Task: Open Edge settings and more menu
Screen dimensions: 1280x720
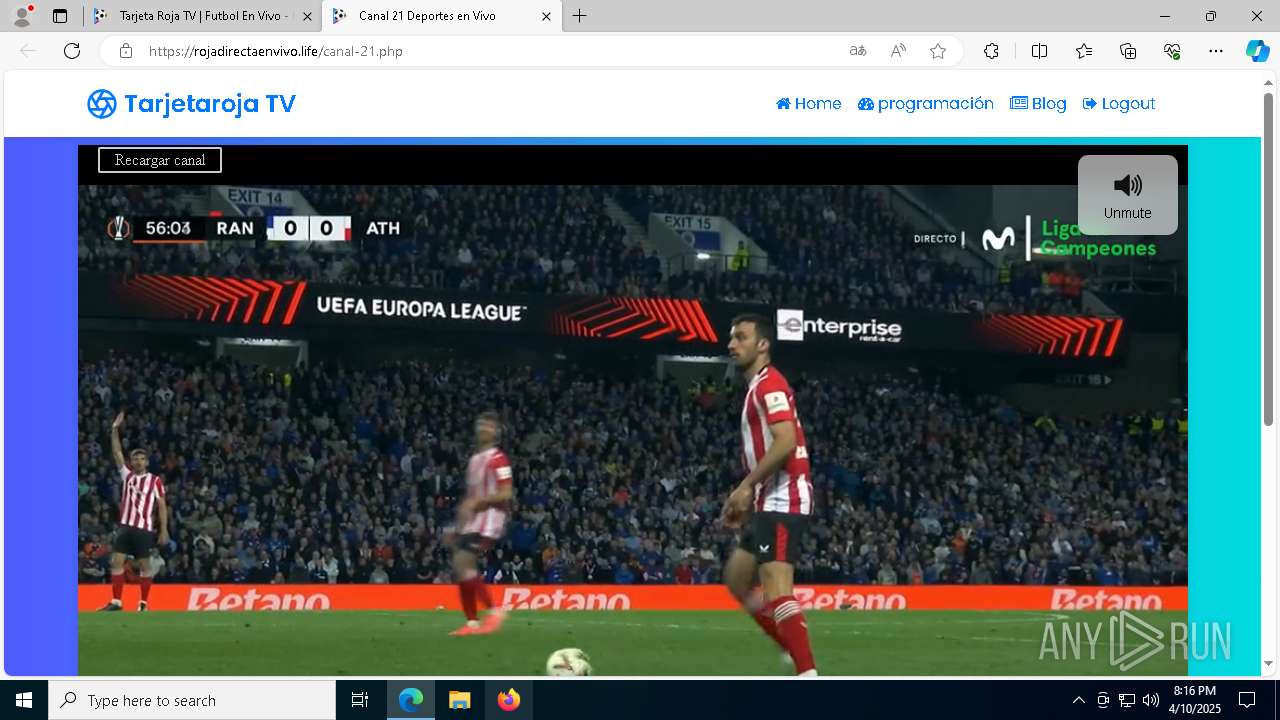Action: coord(1216,51)
